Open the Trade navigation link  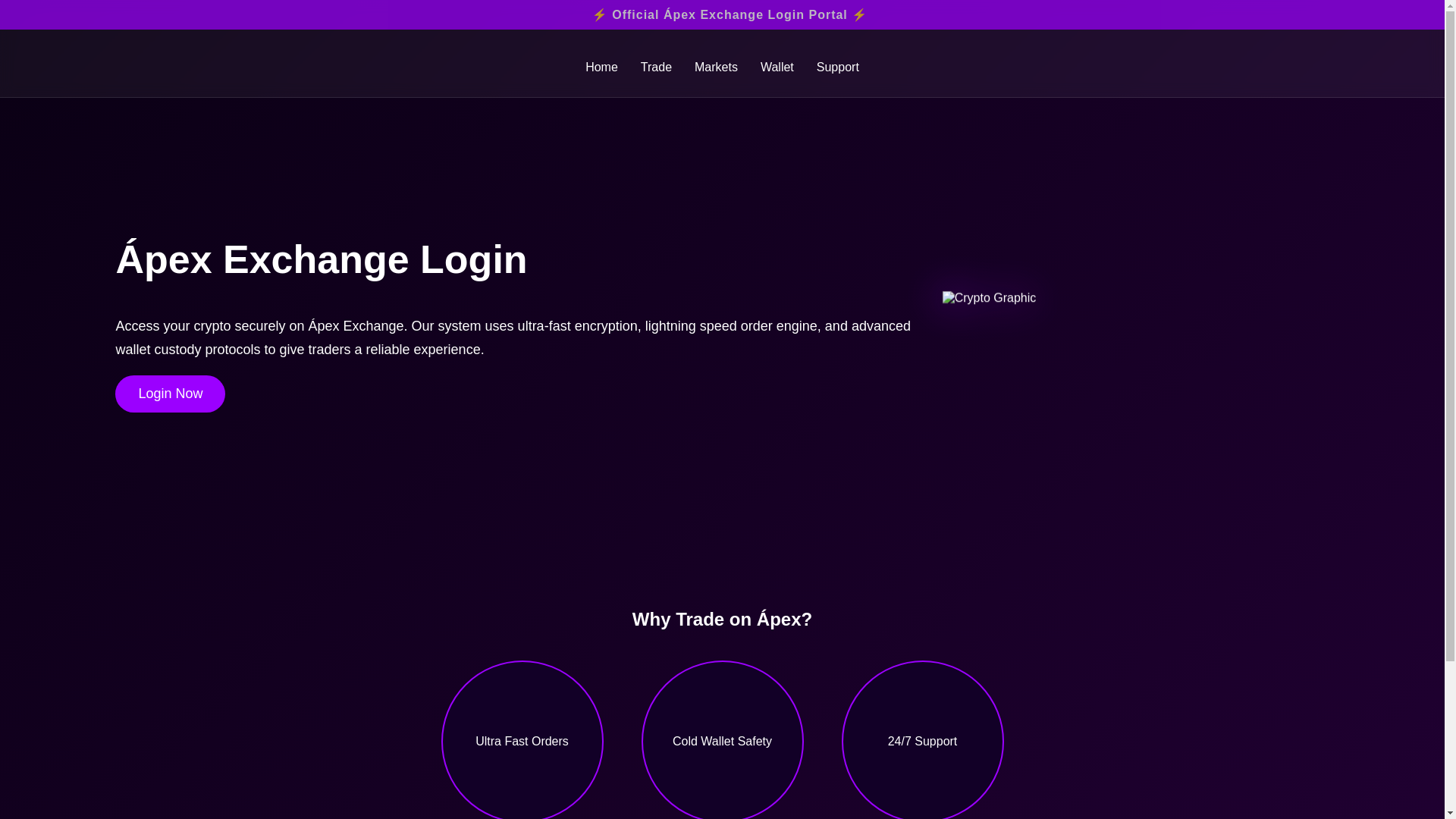656,67
